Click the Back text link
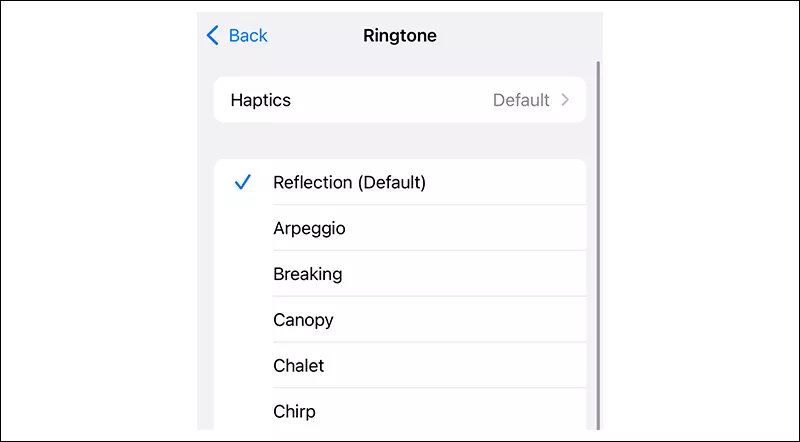800x442 pixels. tap(248, 36)
